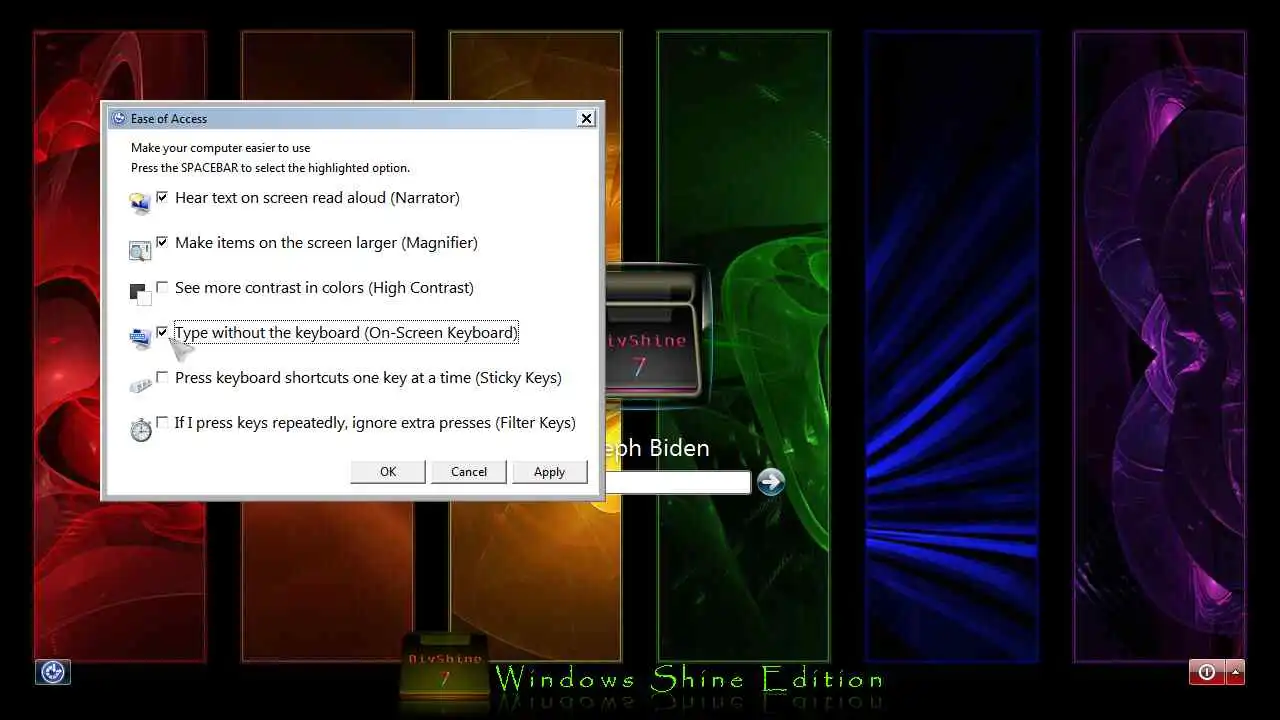
Task: Click the Ease of Access title bar icon
Action: (119, 118)
